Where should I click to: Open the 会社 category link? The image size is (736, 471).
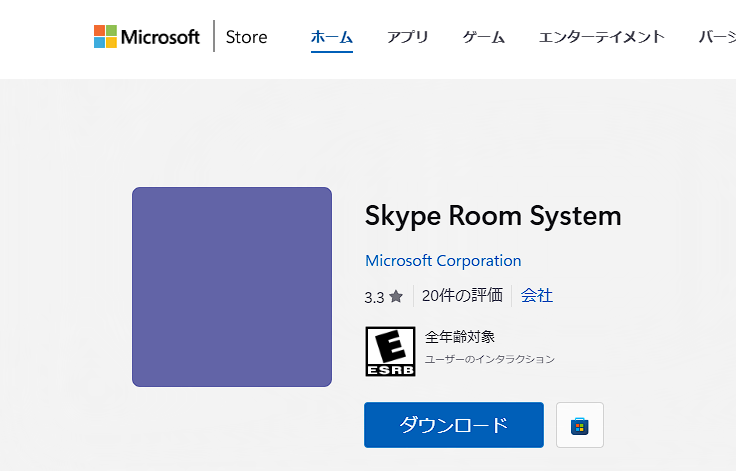[537, 296]
